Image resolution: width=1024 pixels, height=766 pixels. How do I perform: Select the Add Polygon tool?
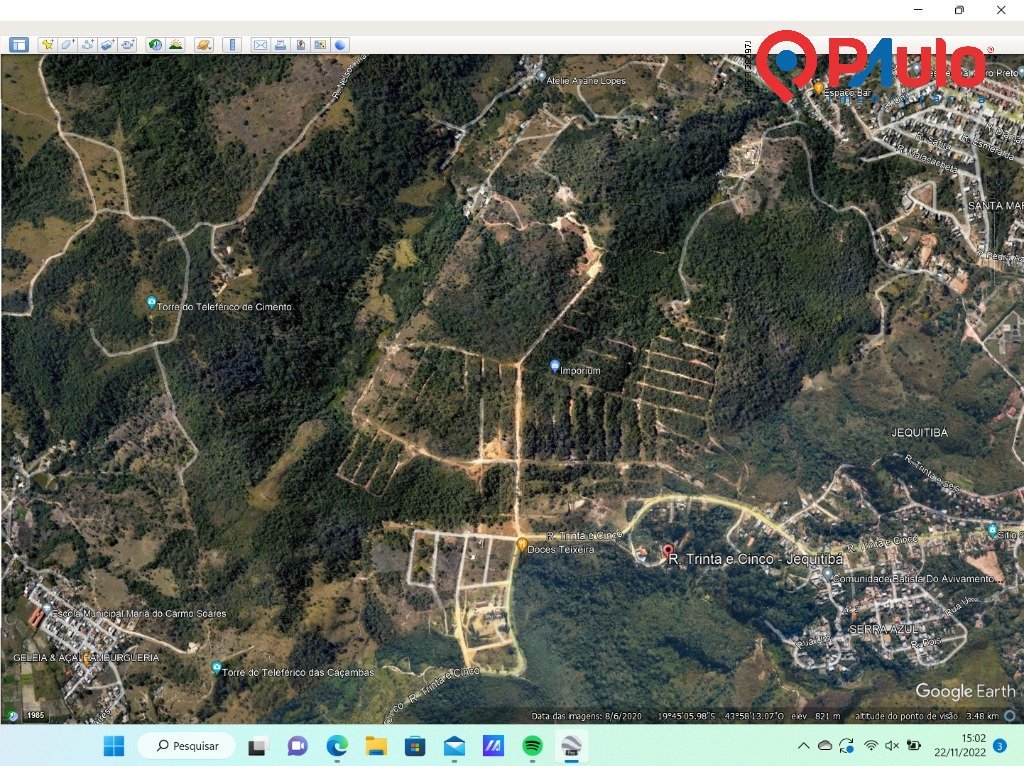point(67,44)
